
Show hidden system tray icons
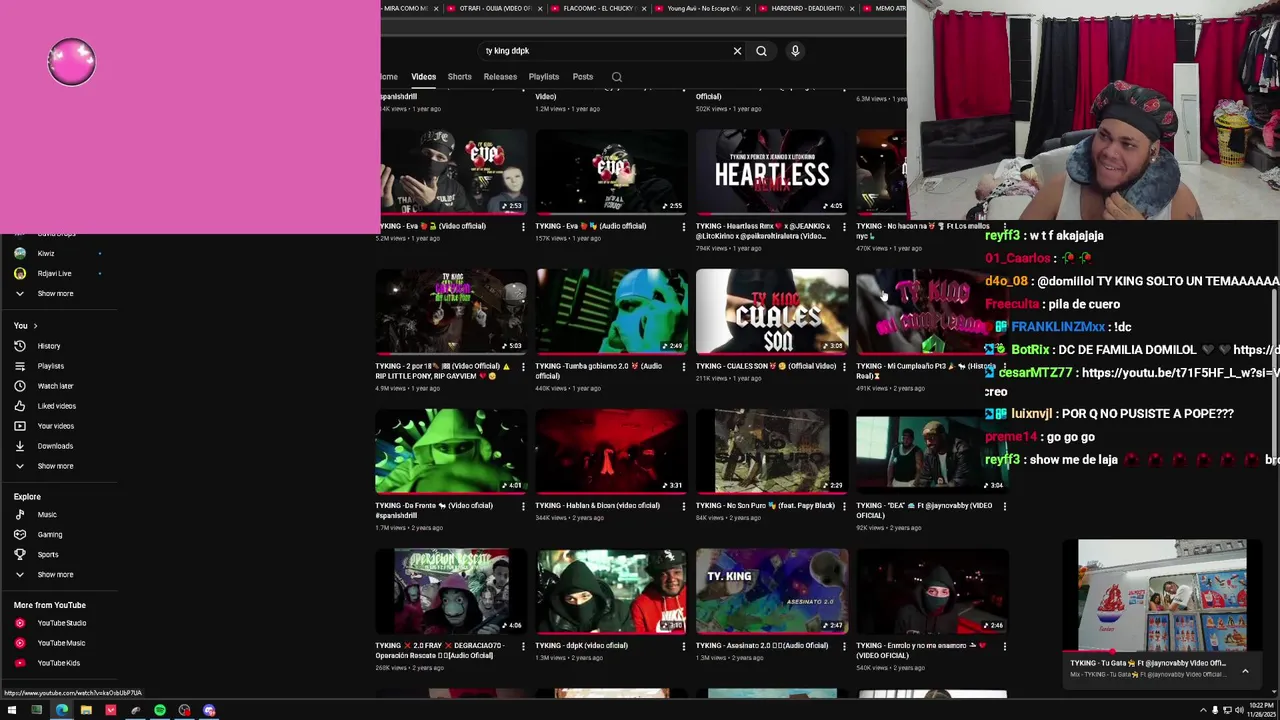pyautogui.click(x=1202, y=711)
